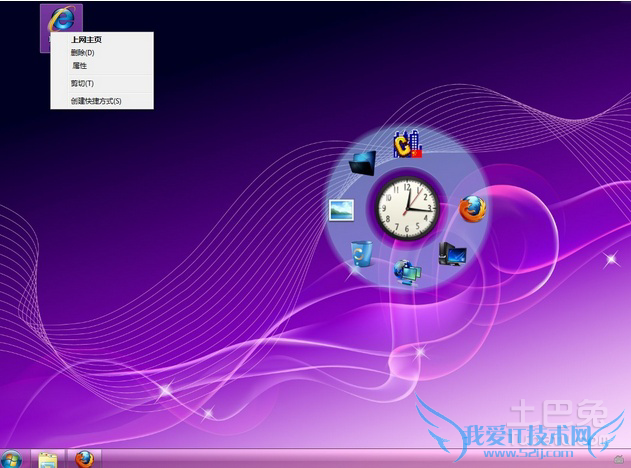
Task: Open the network computers icon in the dock
Action: tap(406, 270)
